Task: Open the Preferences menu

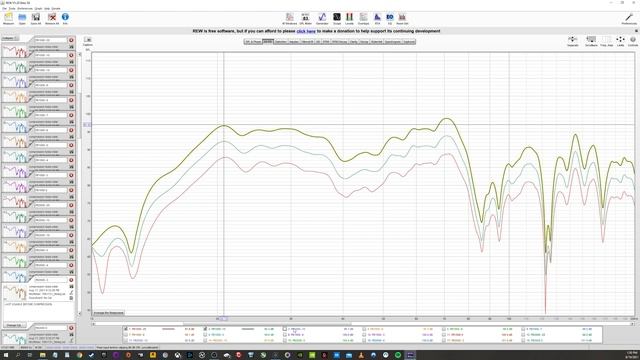Action: pyautogui.click(x=25, y=8)
